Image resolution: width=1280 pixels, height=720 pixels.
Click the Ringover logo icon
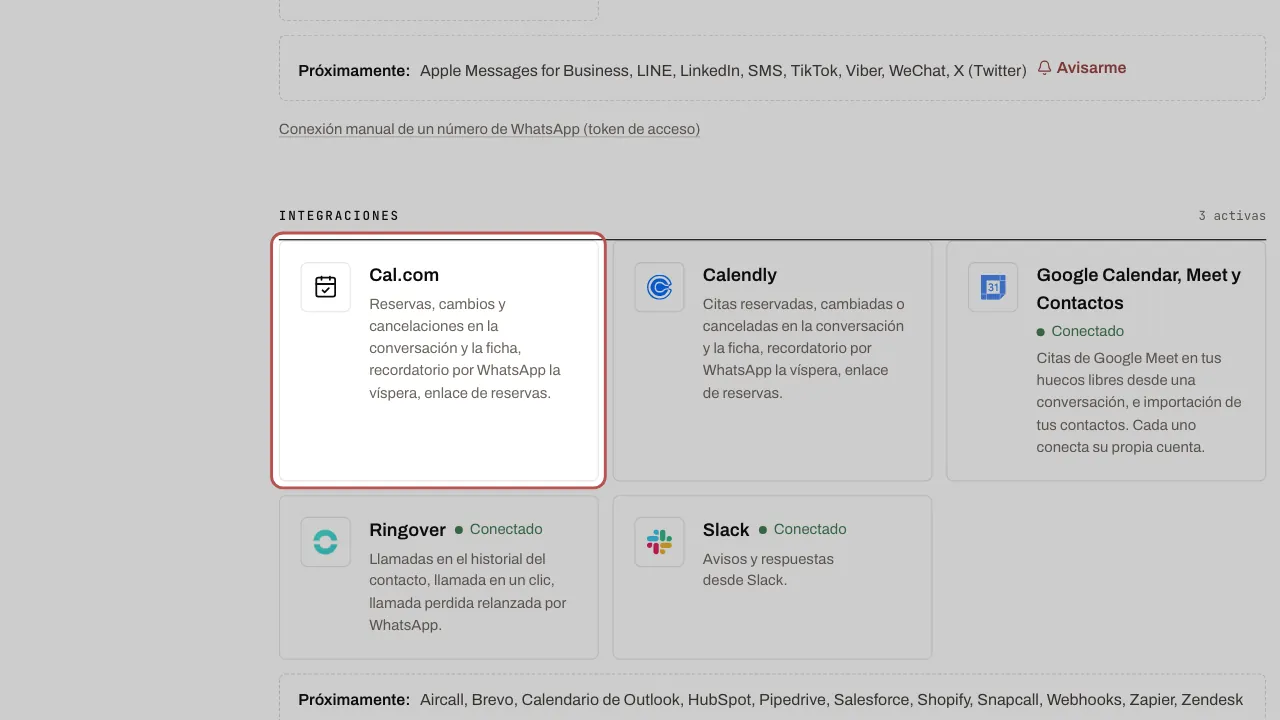[x=326, y=542]
